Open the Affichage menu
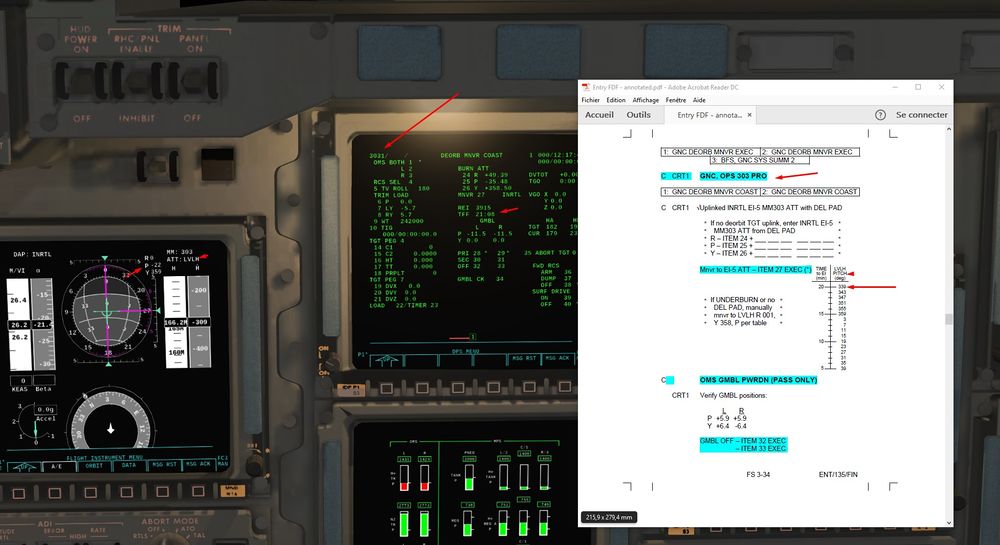The height and width of the screenshot is (545, 1000). click(x=645, y=100)
